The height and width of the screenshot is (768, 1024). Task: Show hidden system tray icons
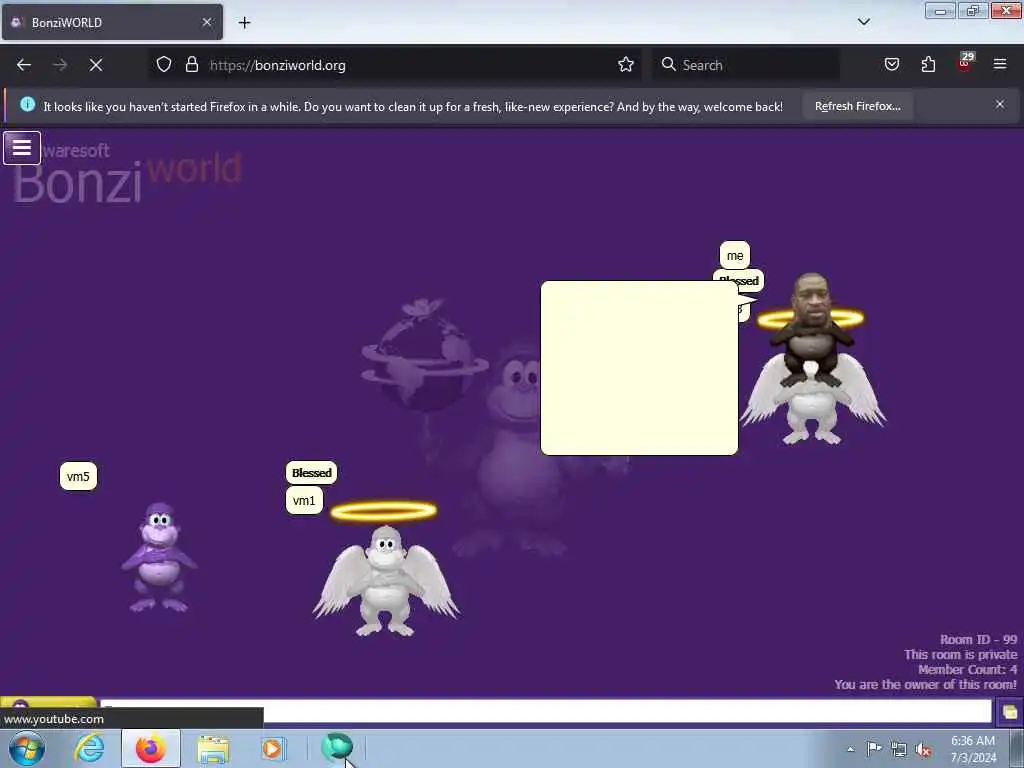click(x=850, y=749)
